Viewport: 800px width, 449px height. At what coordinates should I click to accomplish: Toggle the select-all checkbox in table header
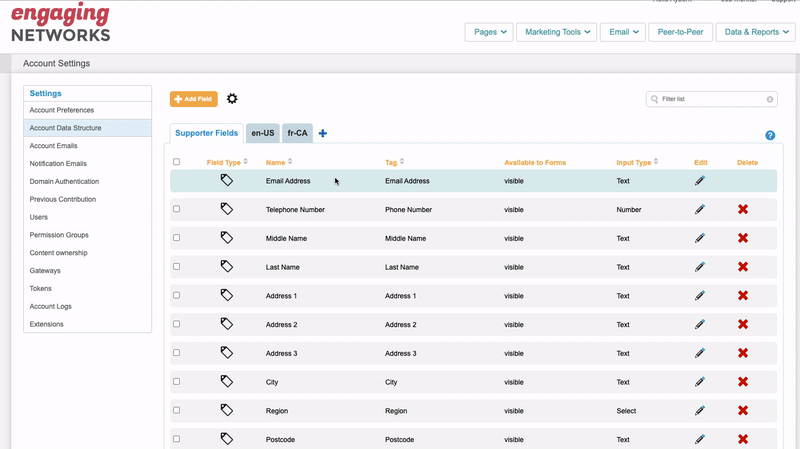coord(177,162)
